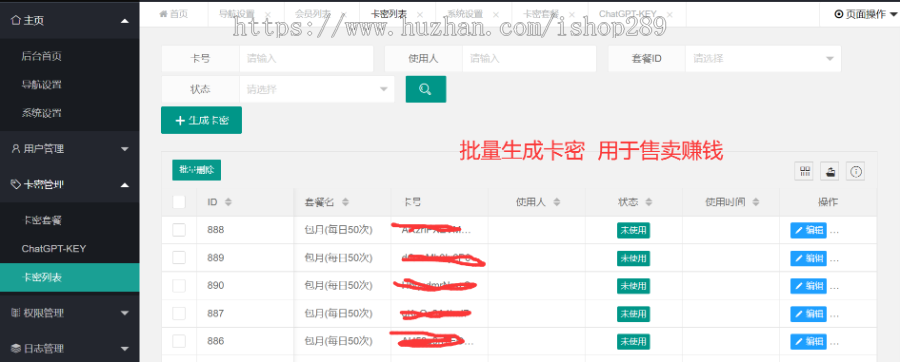Check the row with ID 886
900x362 pixels.
(179, 341)
